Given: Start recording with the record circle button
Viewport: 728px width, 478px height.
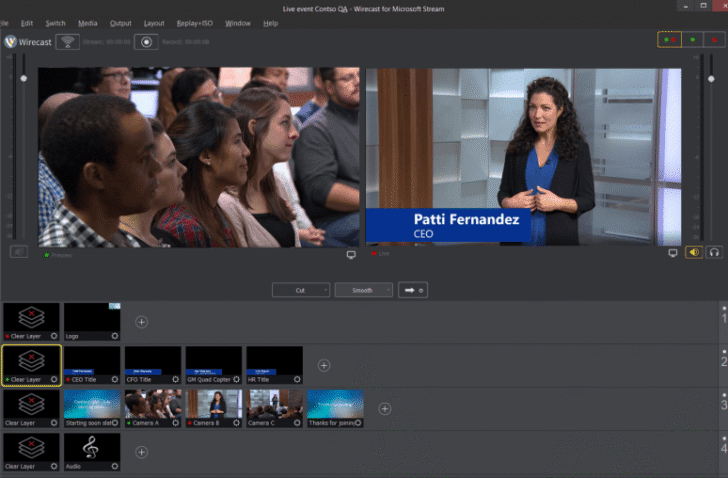Looking at the screenshot, I should point(146,42).
